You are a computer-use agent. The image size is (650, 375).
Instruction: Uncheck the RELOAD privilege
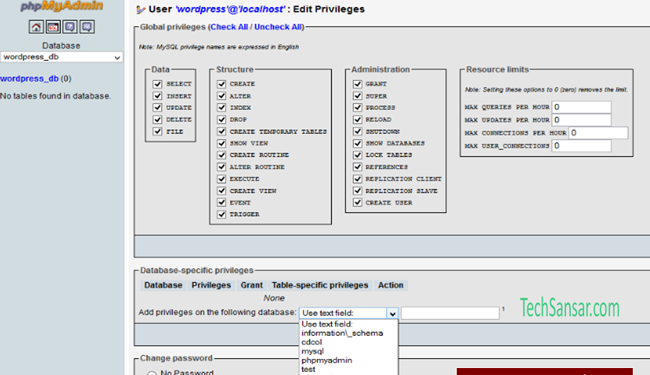(x=357, y=119)
